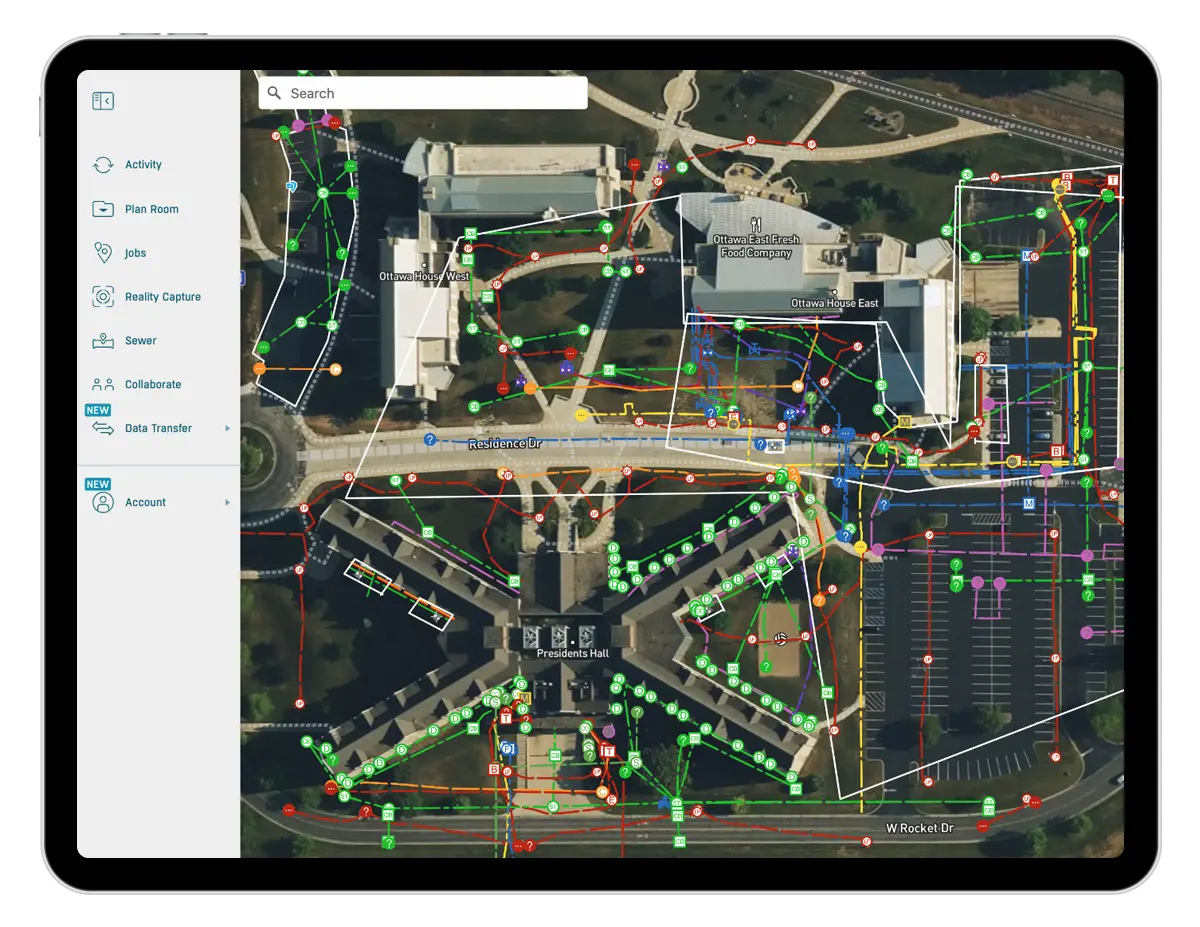Collapse the sidebar with the panel icon

(102, 100)
